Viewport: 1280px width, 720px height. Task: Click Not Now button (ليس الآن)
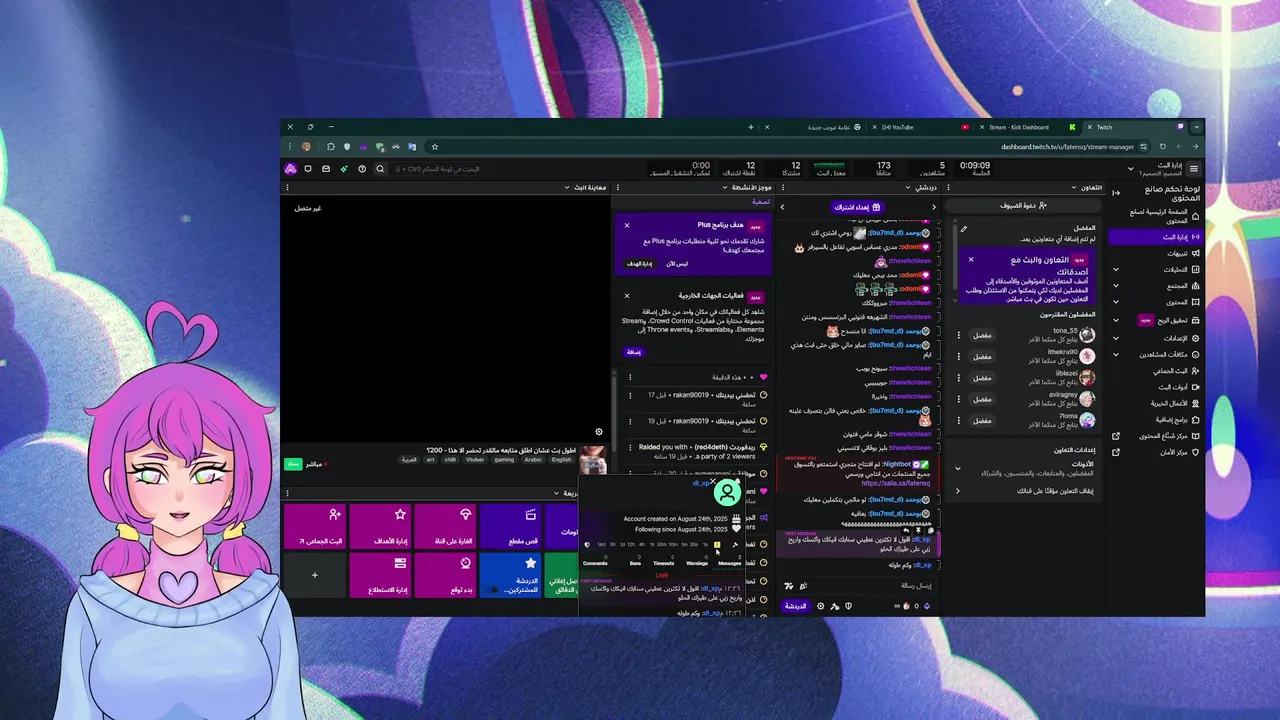click(x=677, y=263)
